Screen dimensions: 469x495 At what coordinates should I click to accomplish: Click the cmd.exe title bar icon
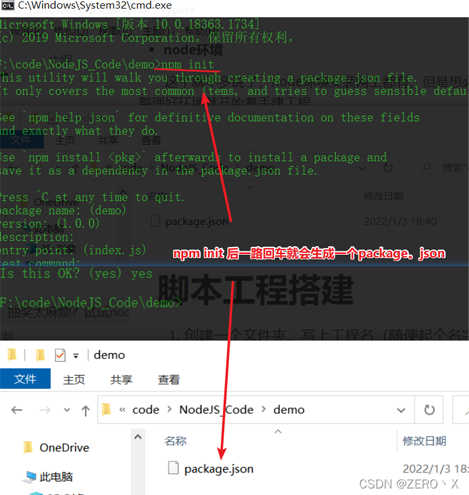[7, 5]
